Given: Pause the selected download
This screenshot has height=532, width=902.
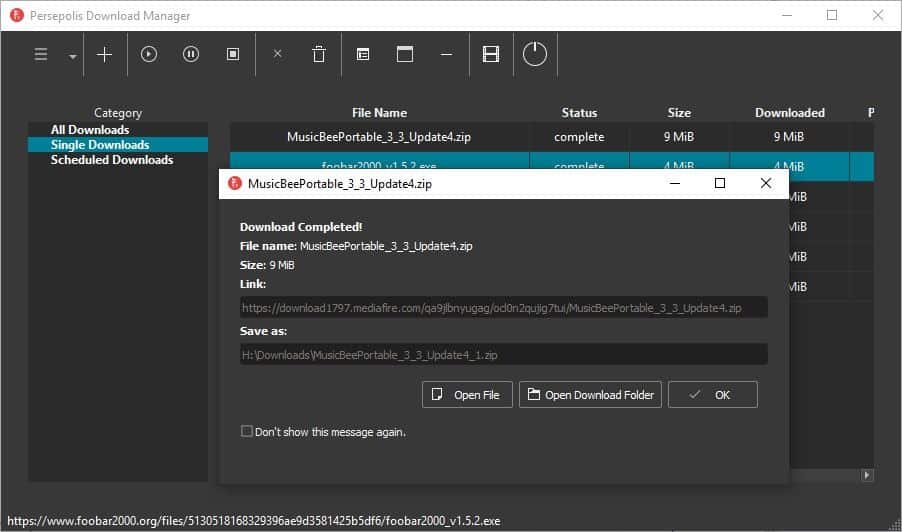Looking at the screenshot, I should click(x=191, y=55).
